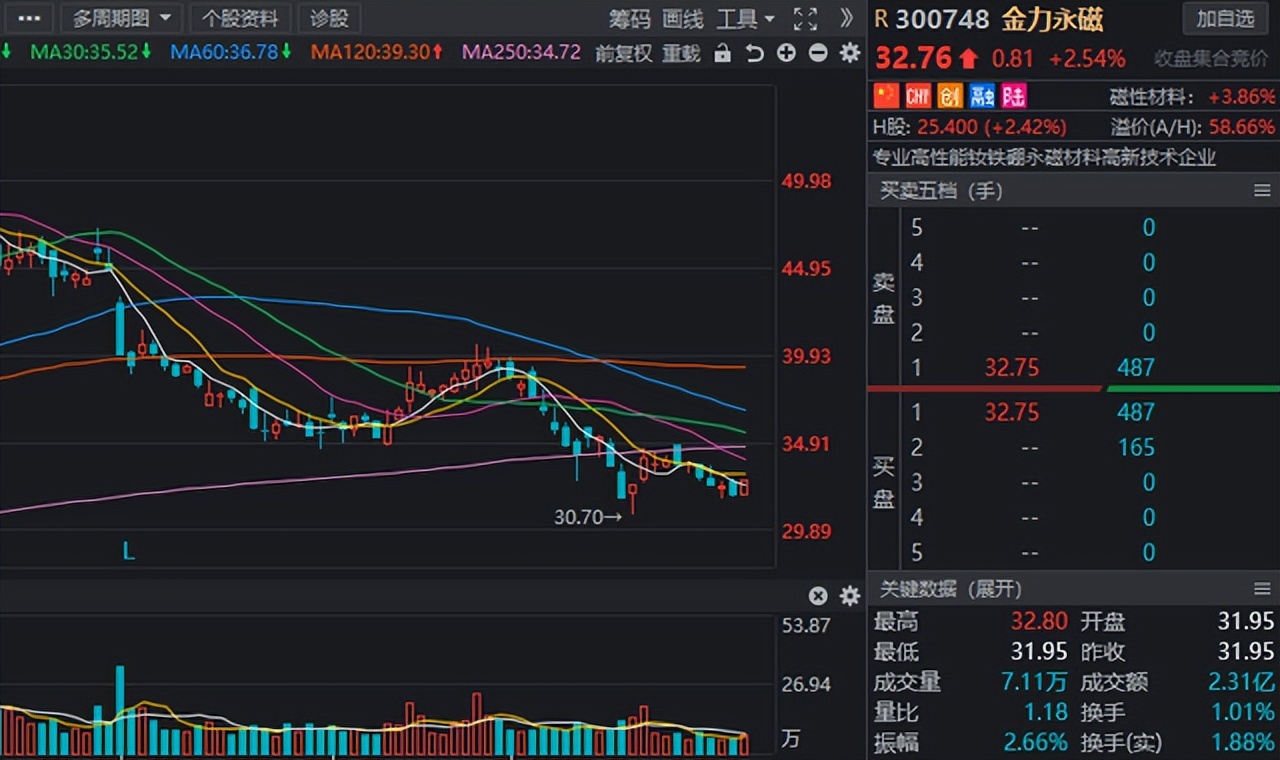Open volume panel settings gear
The height and width of the screenshot is (760, 1280).
pos(850,596)
